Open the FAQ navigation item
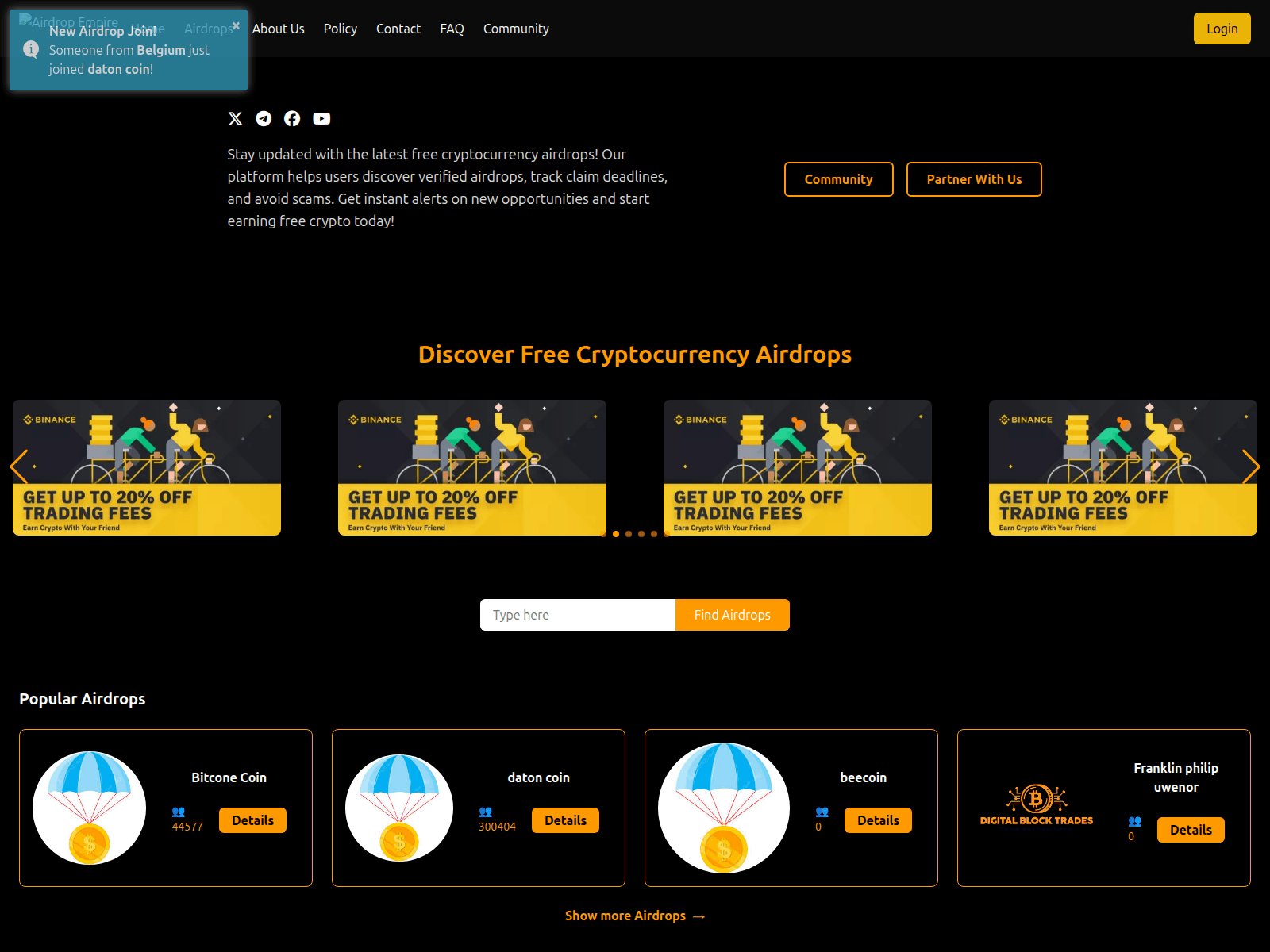1270x952 pixels. point(452,29)
